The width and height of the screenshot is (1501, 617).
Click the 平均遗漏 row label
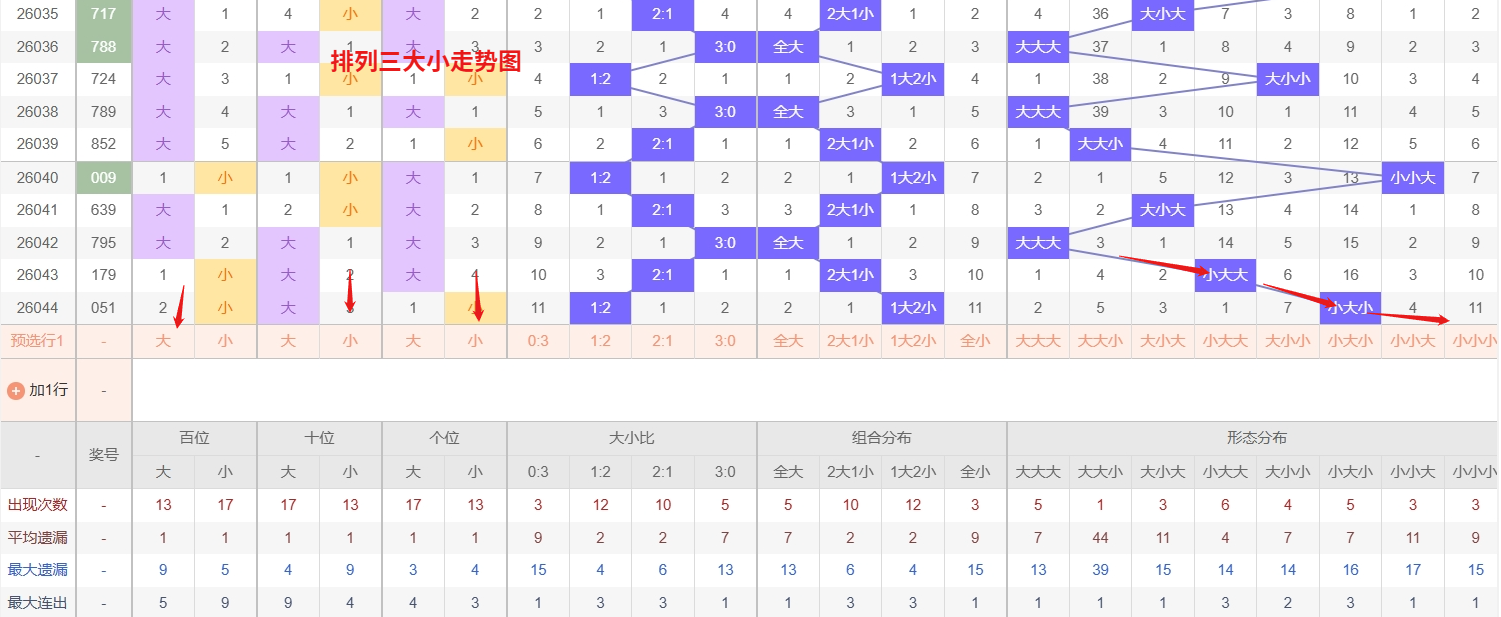37,537
